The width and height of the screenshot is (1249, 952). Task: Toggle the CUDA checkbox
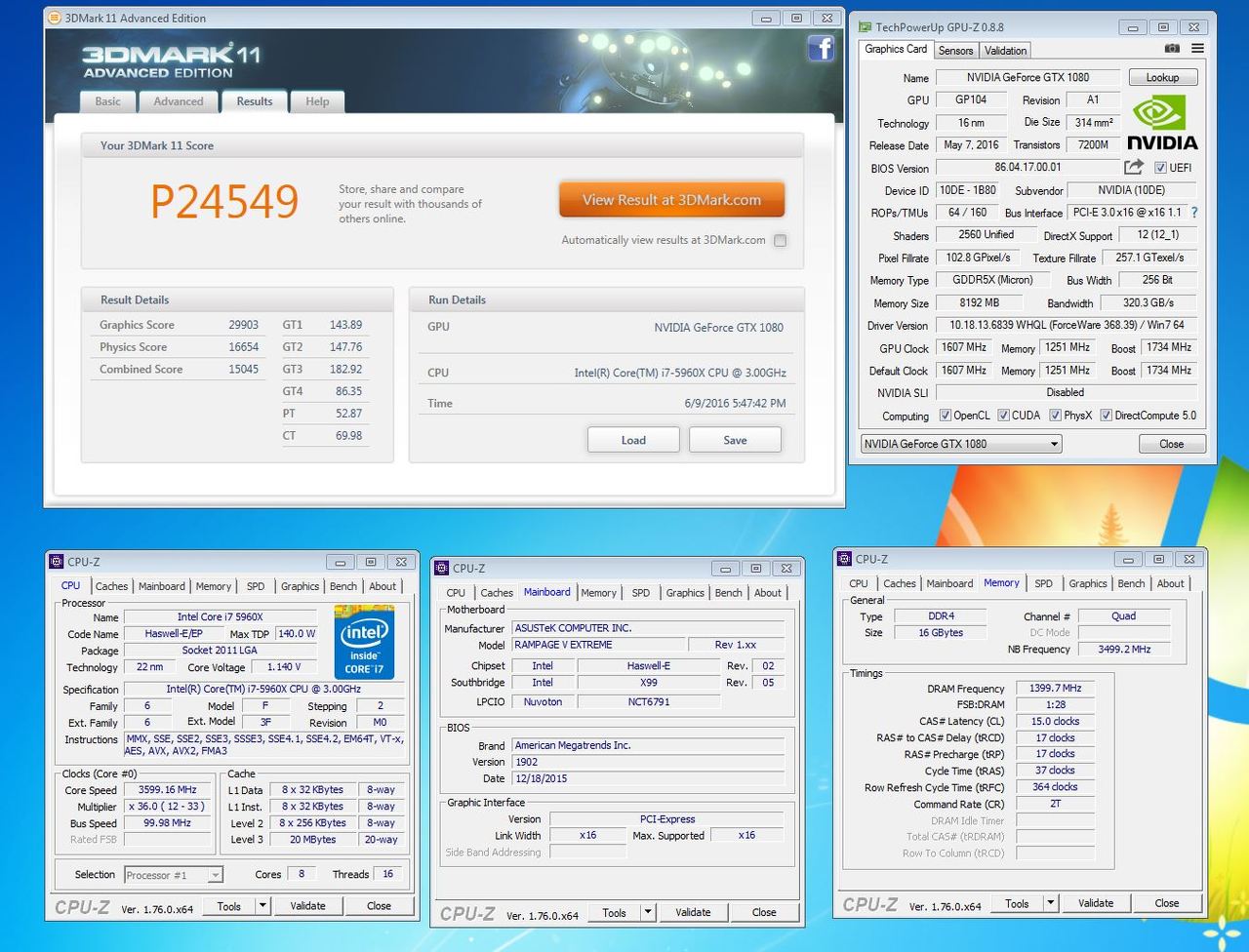coord(1003,416)
